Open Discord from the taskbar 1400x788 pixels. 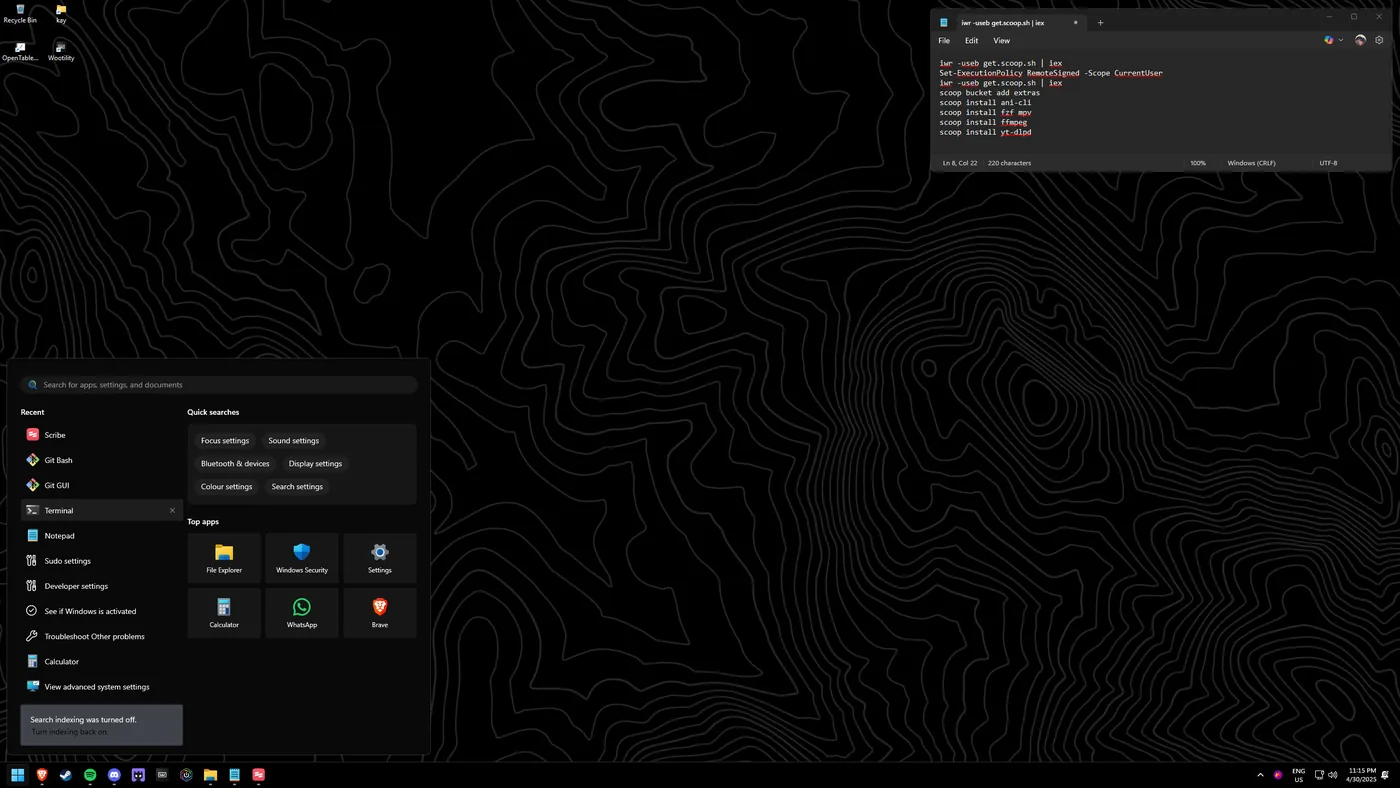coord(114,775)
